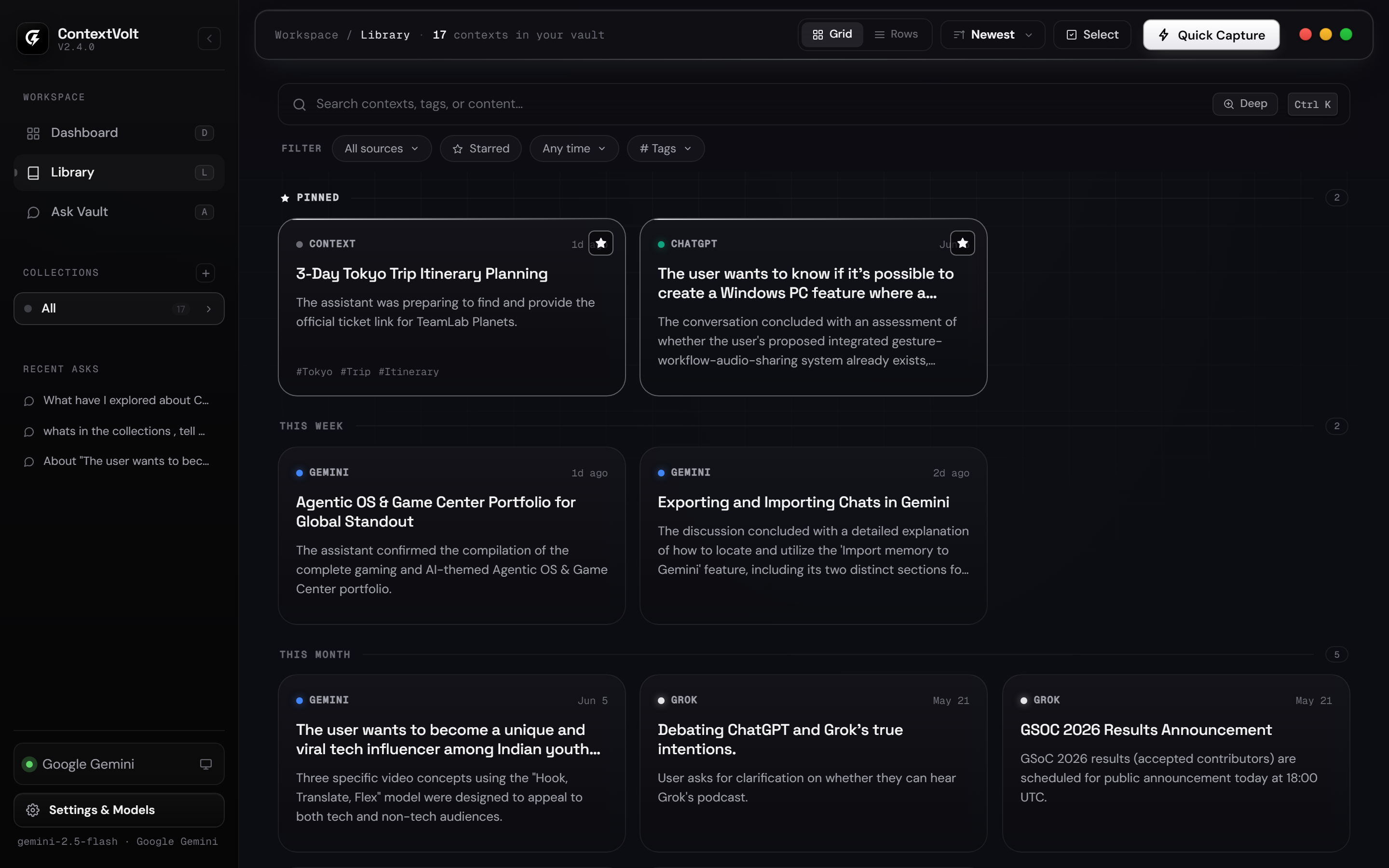Click Workspace in the breadcrumb
Screen dimensions: 1389x868
[307, 35]
